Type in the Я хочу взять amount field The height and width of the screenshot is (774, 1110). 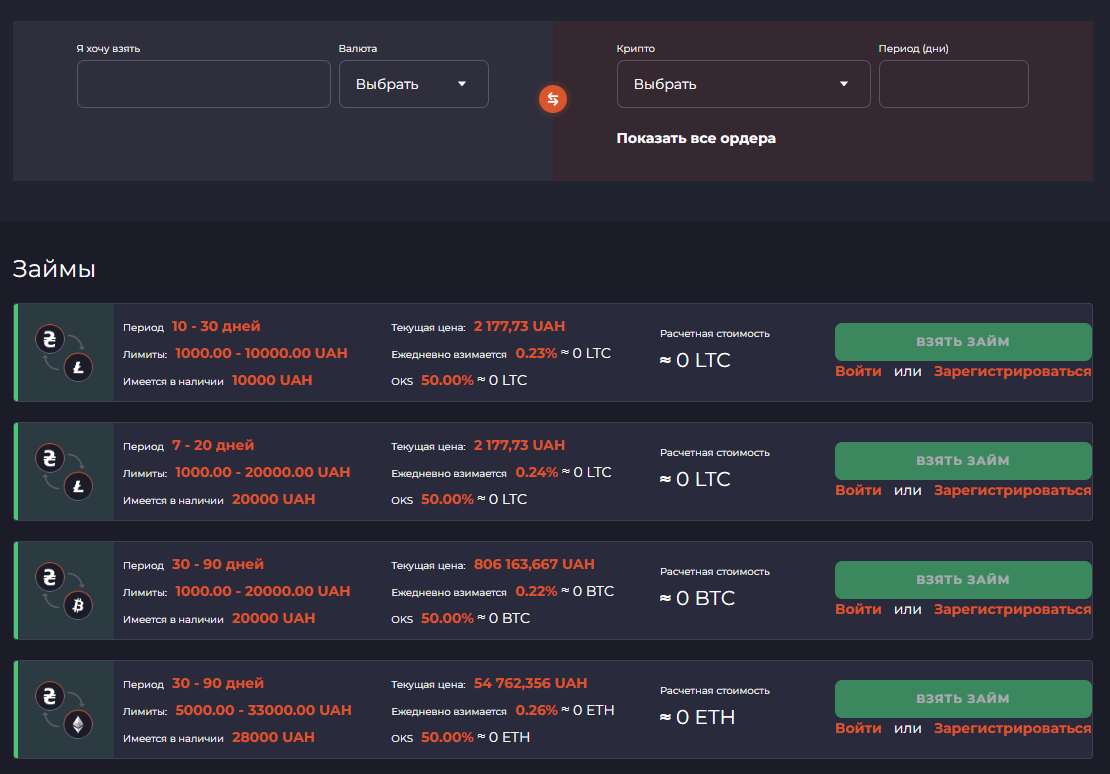pos(203,84)
